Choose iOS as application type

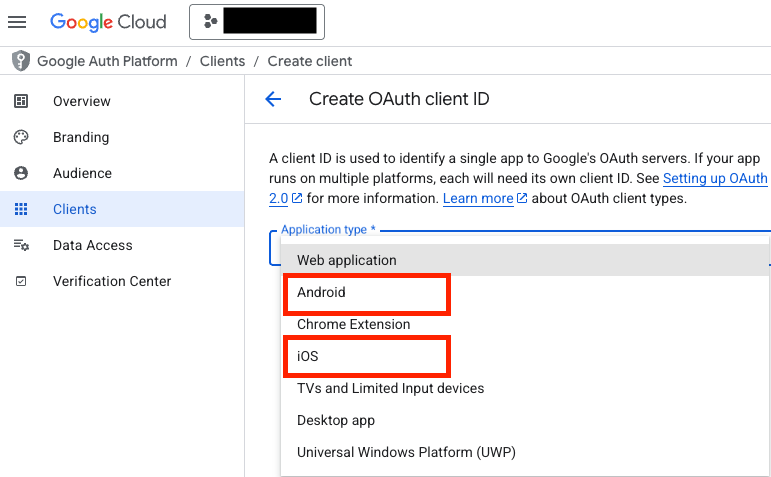tap(307, 356)
